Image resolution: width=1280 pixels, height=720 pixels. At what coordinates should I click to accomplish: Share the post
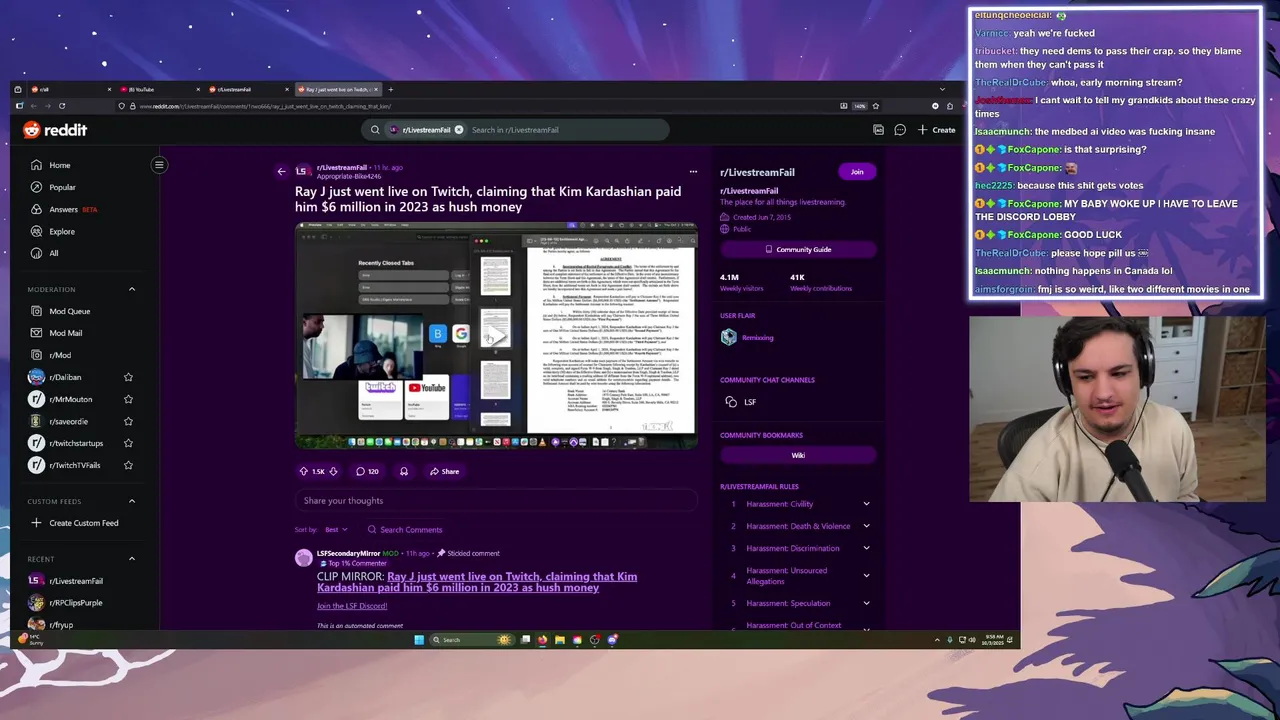tap(444, 471)
